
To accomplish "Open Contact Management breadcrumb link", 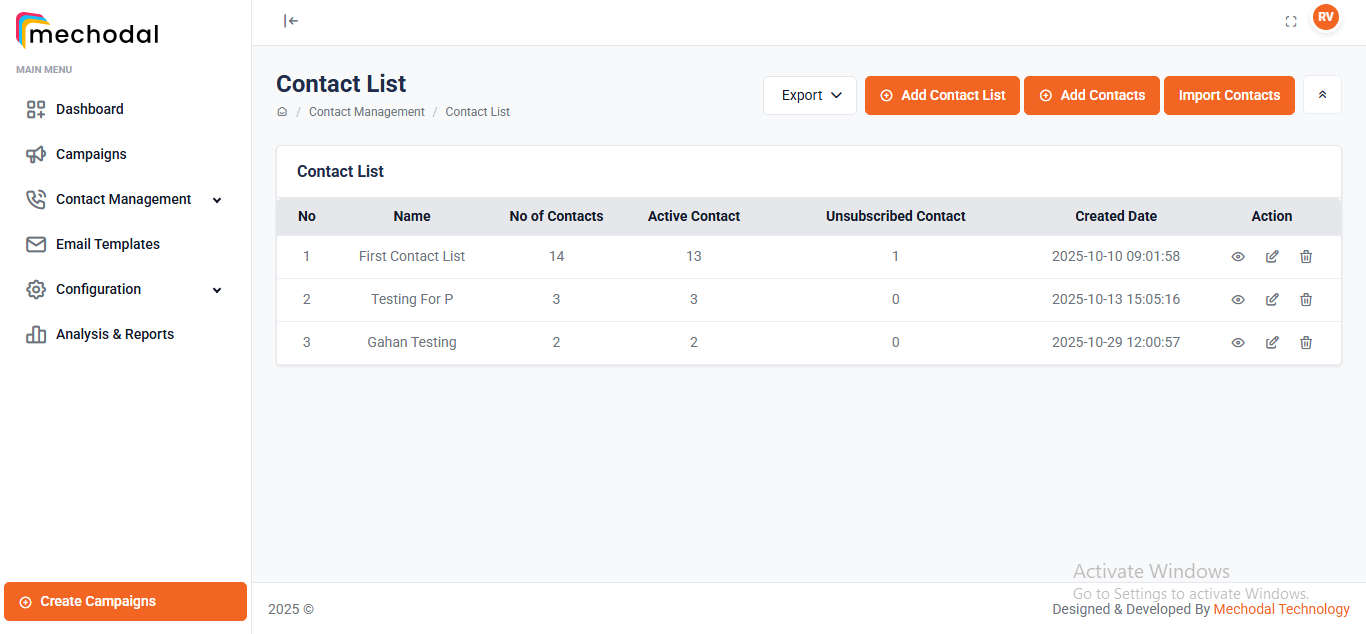I will point(367,112).
